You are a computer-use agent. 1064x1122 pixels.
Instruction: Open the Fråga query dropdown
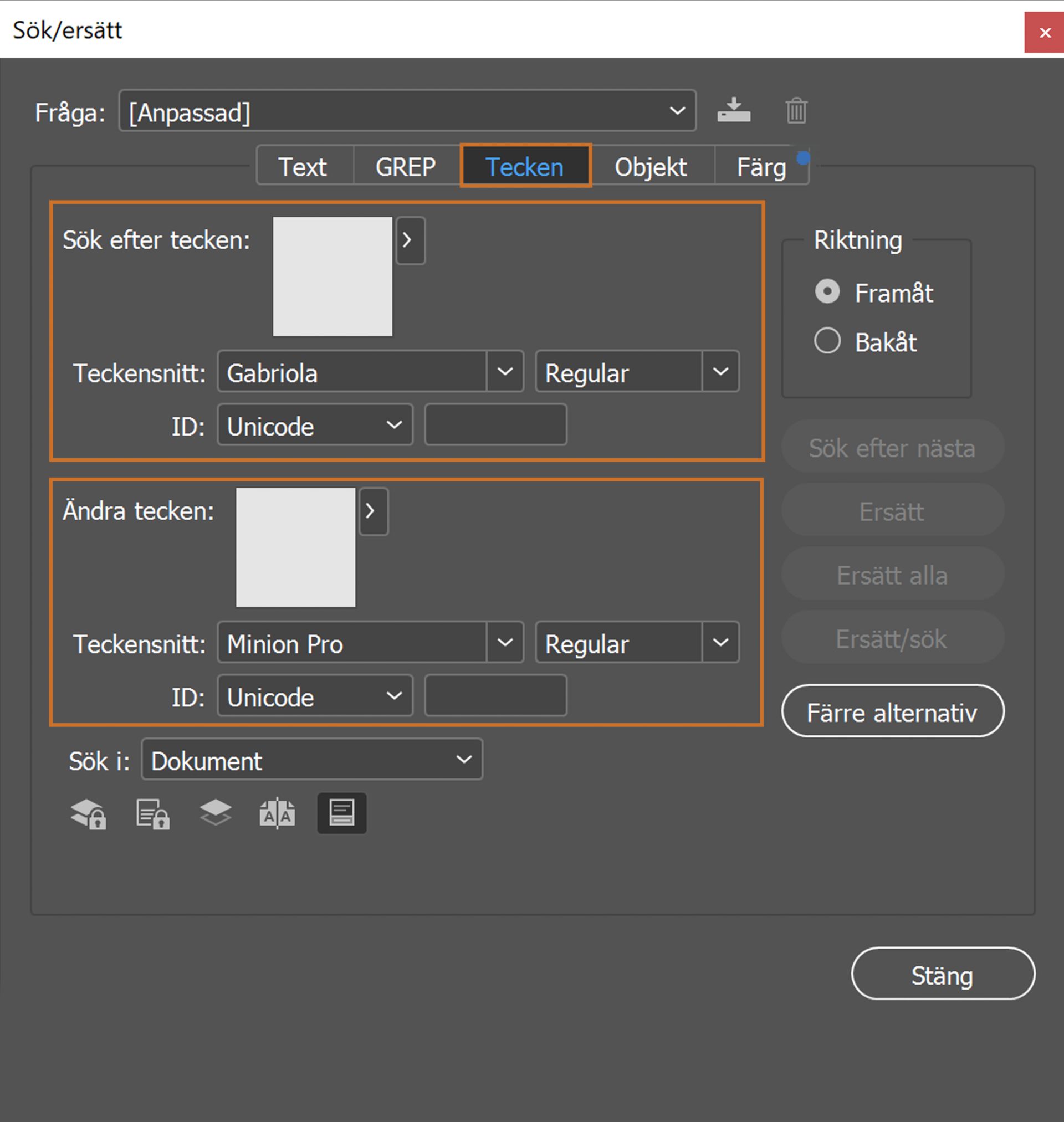[x=407, y=111]
